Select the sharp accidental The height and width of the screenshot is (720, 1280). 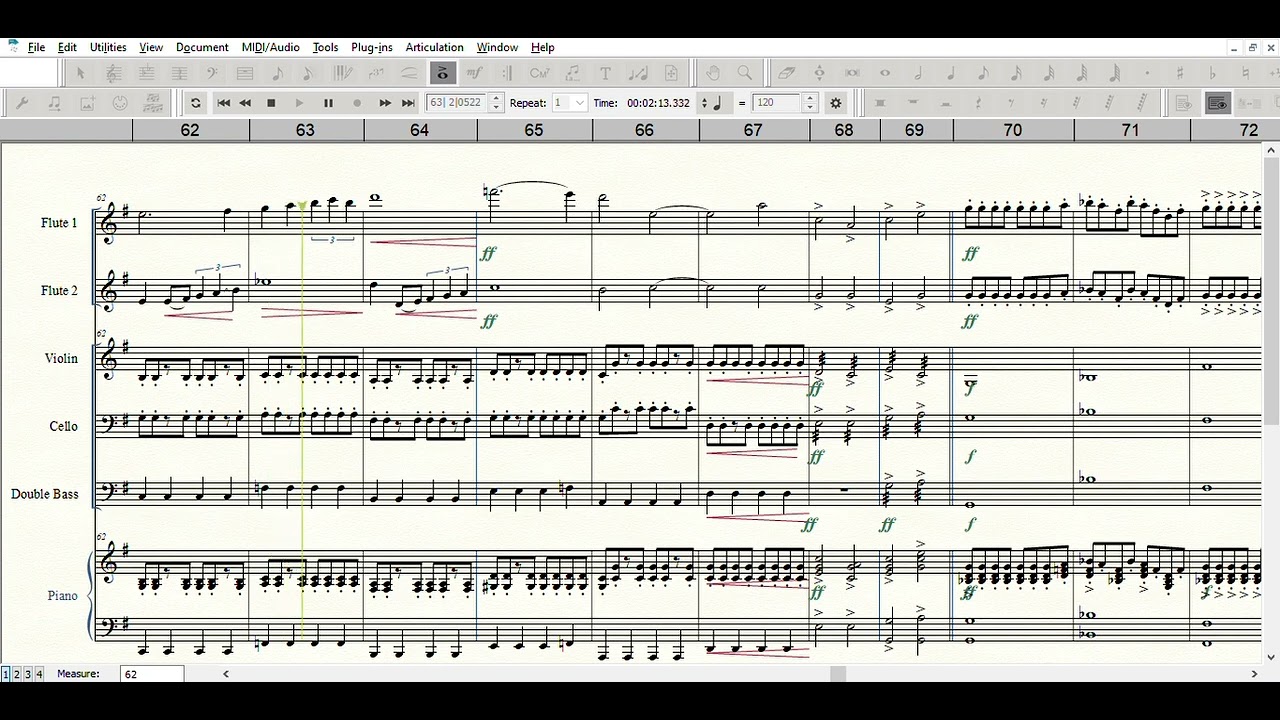pos(1180,73)
